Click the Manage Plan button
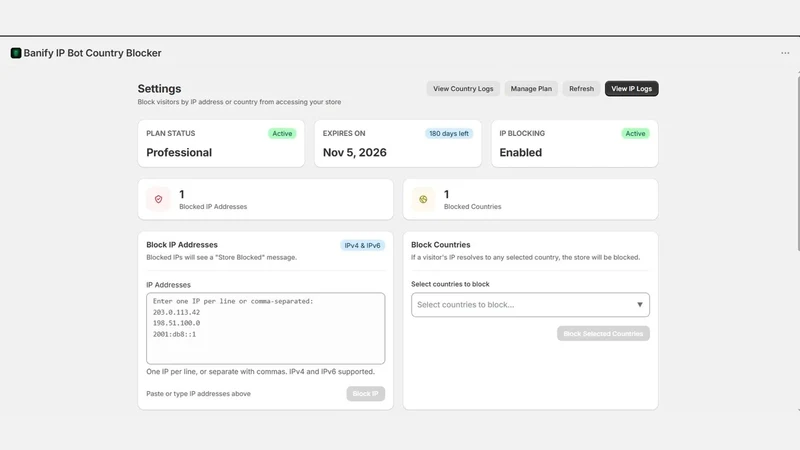 tap(531, 89)
